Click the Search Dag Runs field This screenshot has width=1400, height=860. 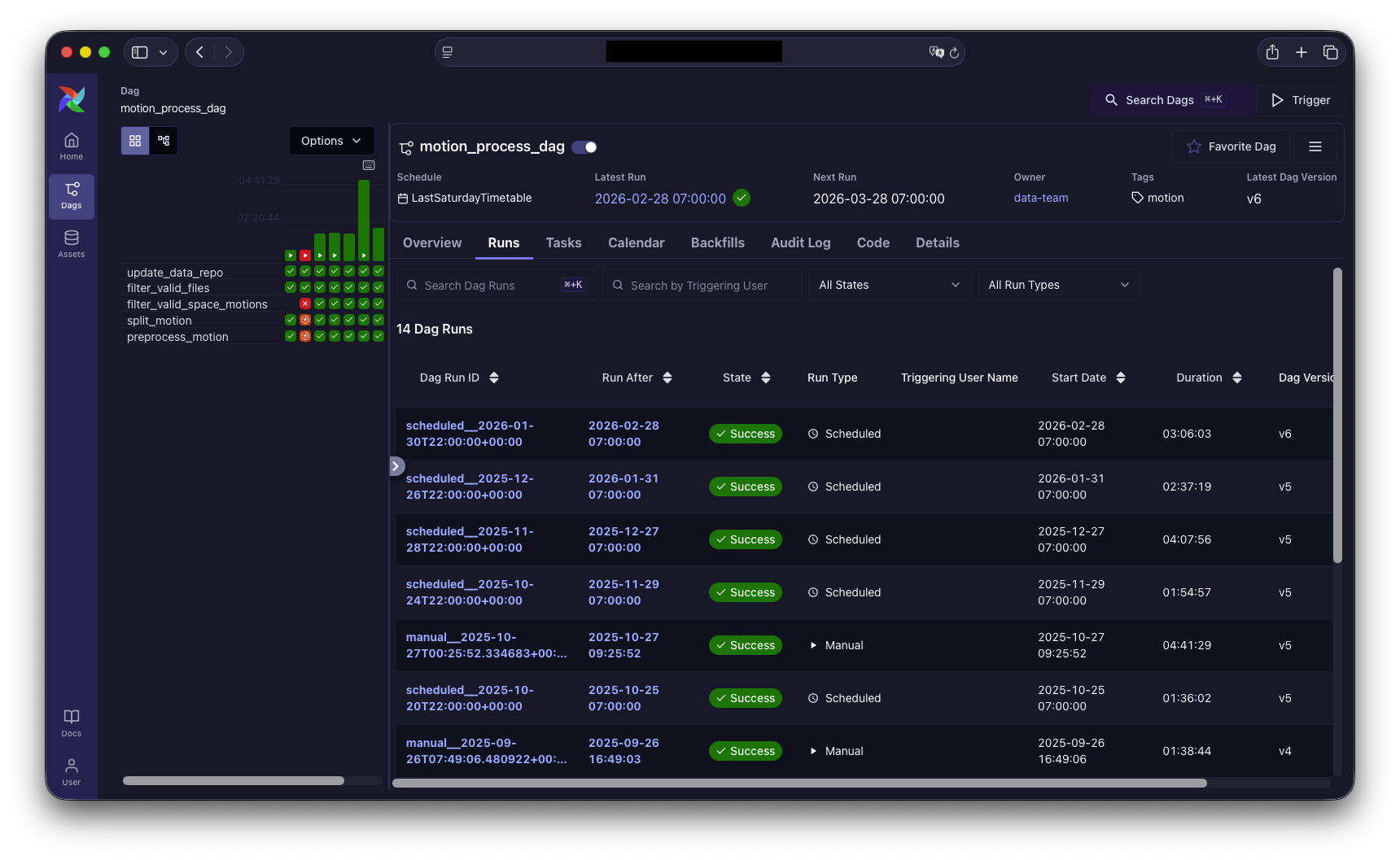(x=488, y=286)
